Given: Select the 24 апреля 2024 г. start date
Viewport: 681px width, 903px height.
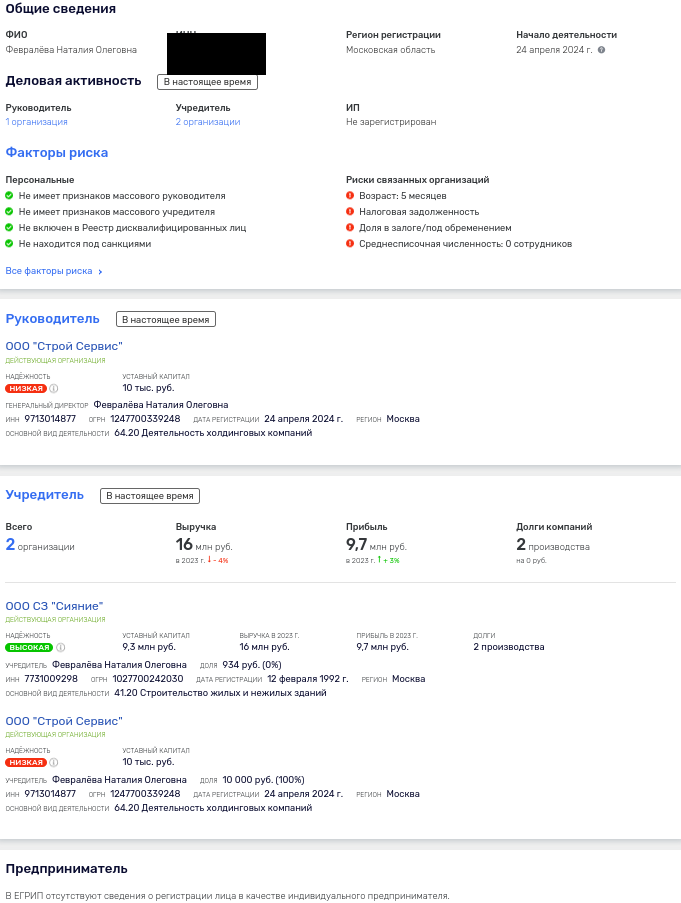Looking at the screenshot, I should pyautogui.click(x=554, y=50).
